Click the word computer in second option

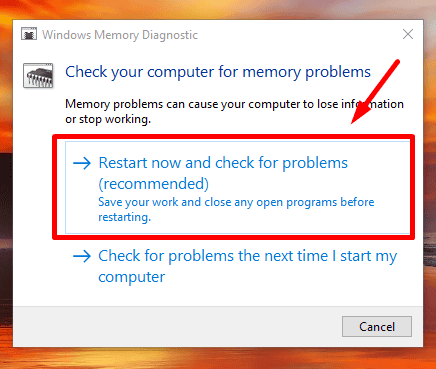(x=132, y=277)
